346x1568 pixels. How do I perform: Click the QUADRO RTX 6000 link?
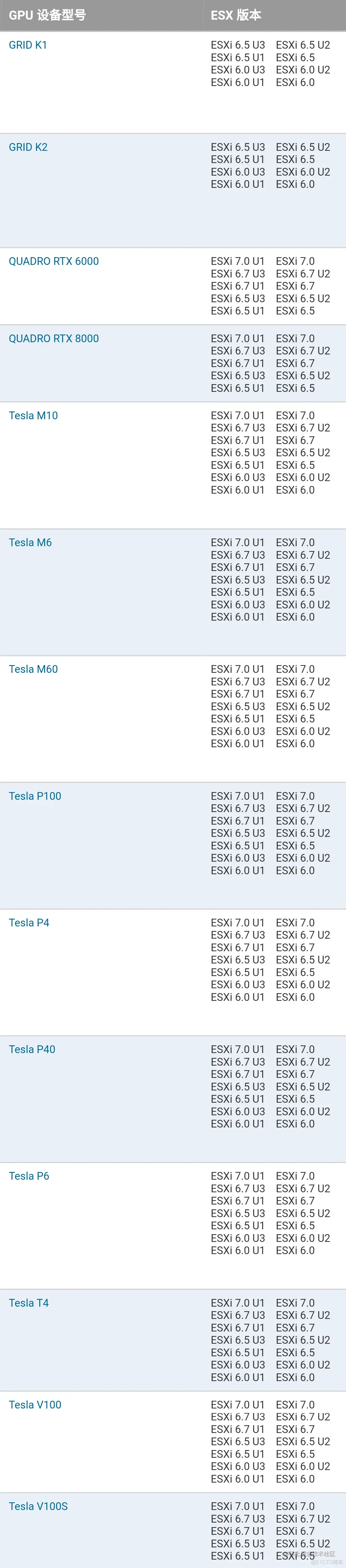tap(53, 261)
